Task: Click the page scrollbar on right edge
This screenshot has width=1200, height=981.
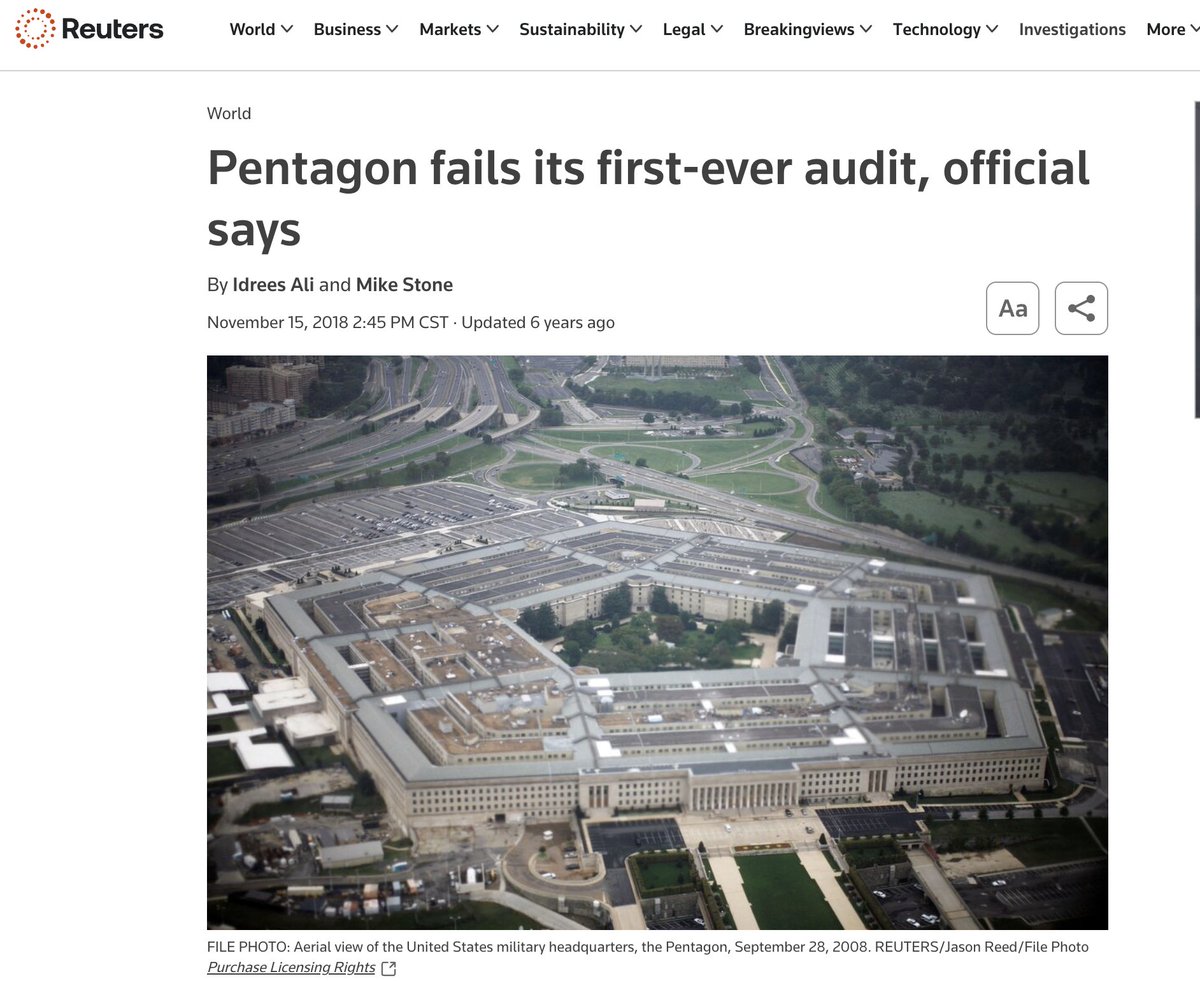Action: click(1197, 258)
